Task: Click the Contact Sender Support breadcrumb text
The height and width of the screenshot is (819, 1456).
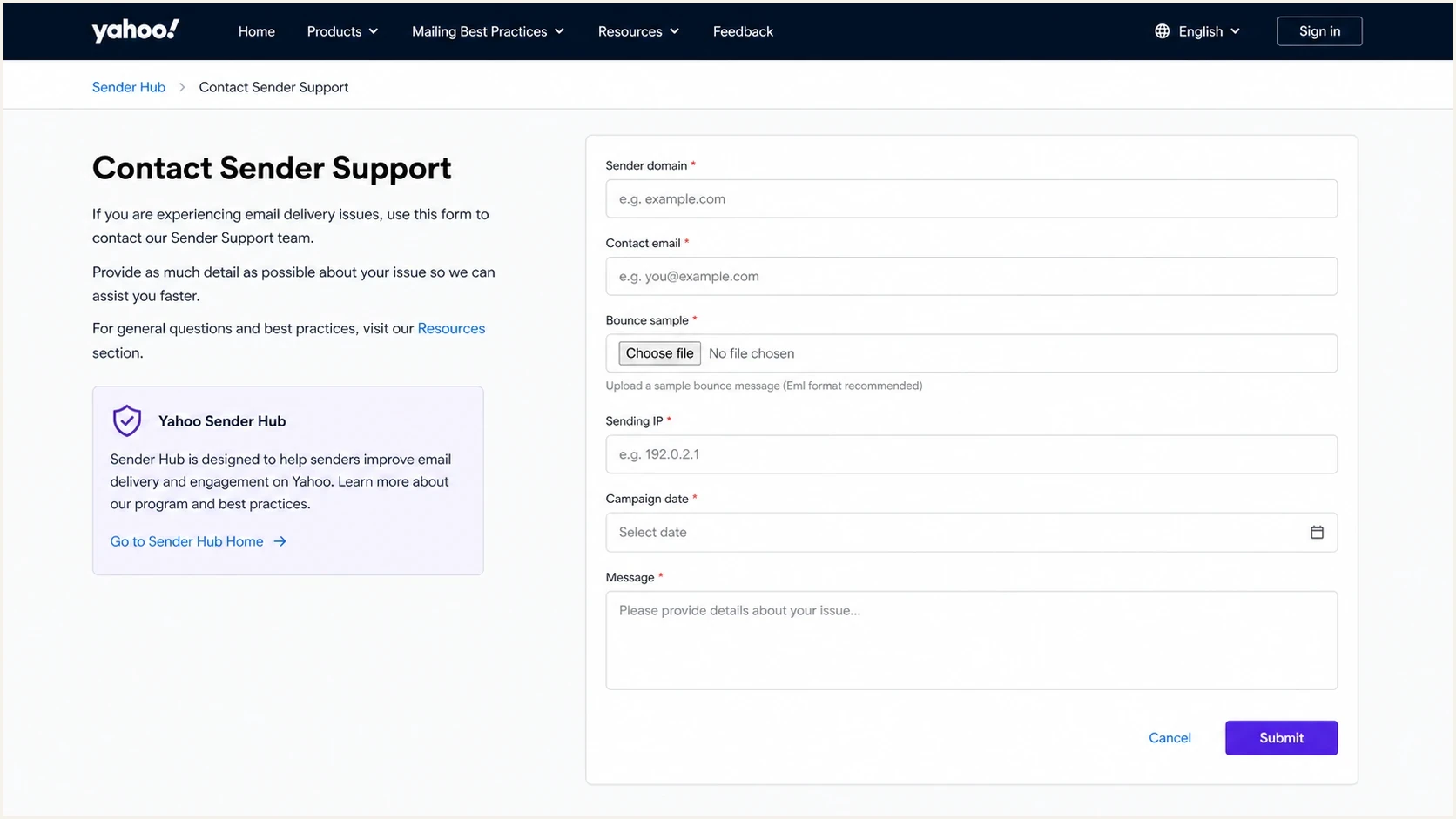Action: [273, 87]
